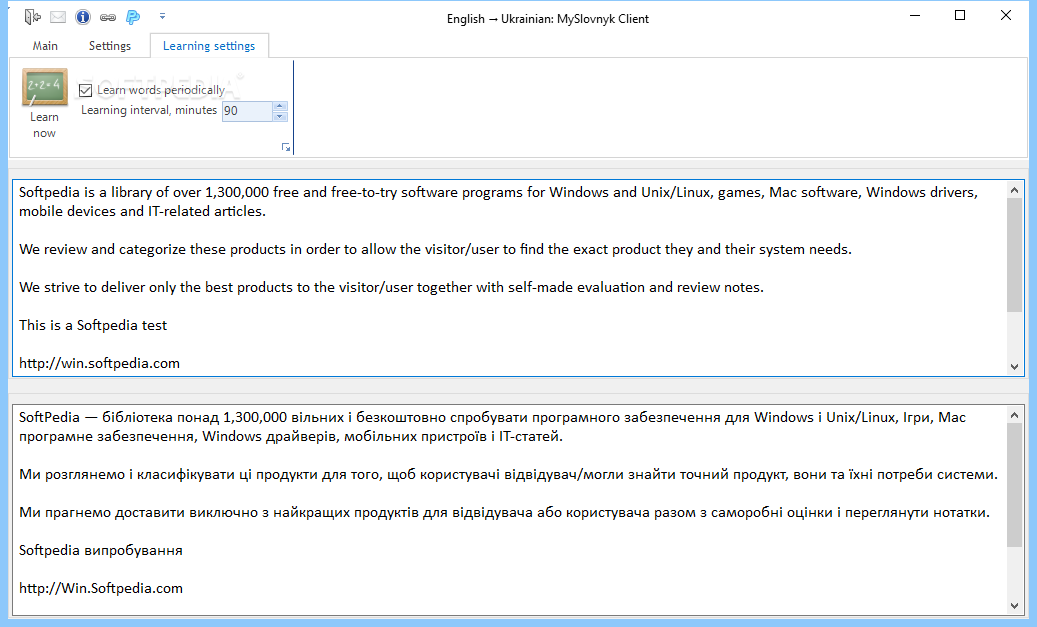Screen dimensions: 1037x627
Task: Click 'Softpedia is a library' first line
Action: tap(498, 192)
